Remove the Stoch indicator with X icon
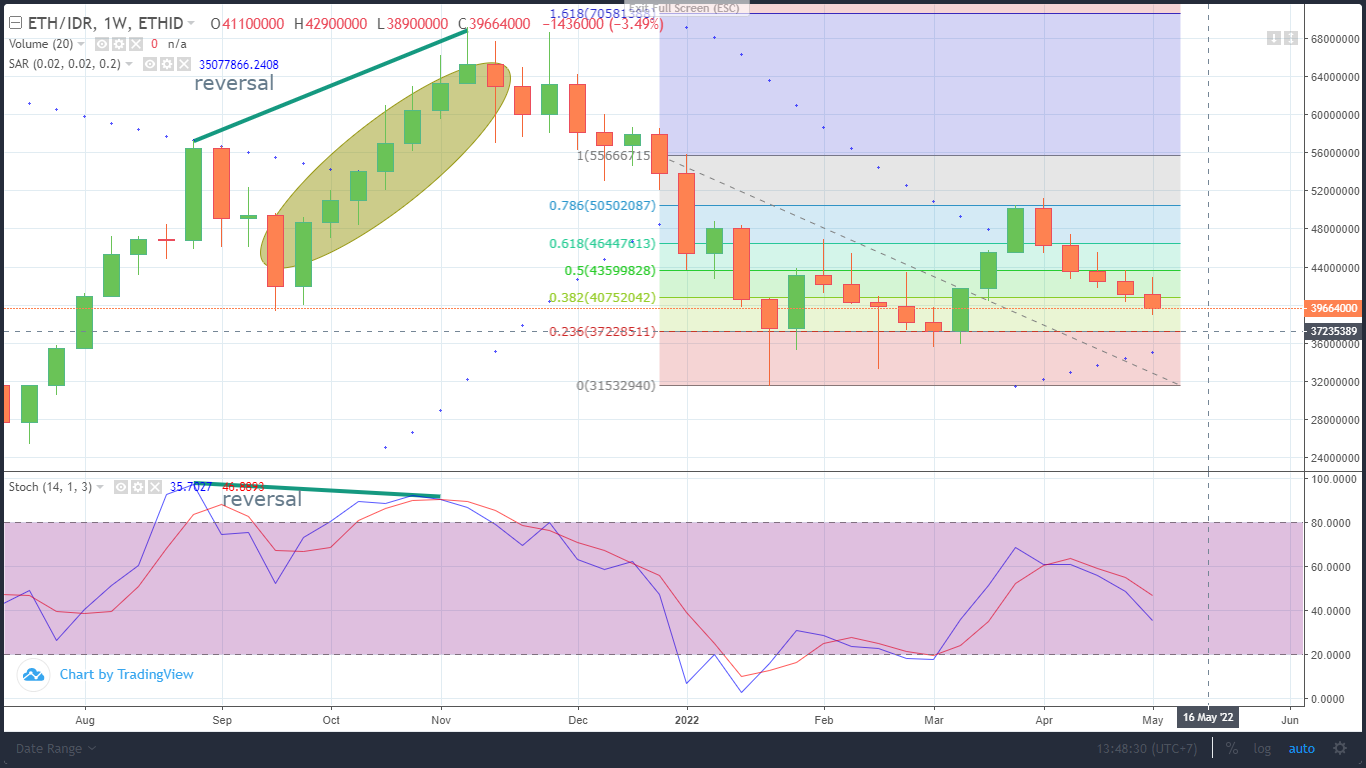 [155, 487]
